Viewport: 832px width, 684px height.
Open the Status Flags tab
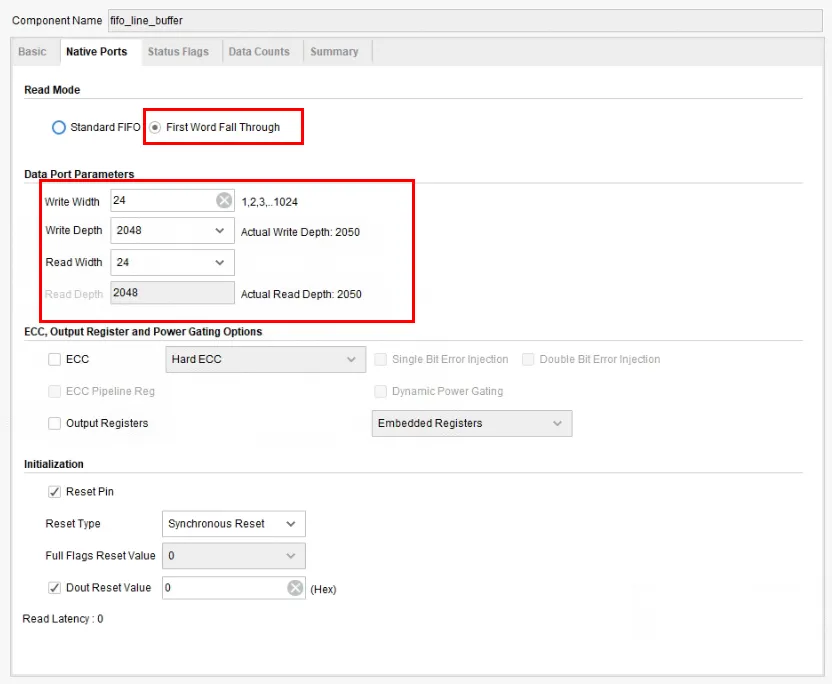pyautogui.click(x=178, y=52)
